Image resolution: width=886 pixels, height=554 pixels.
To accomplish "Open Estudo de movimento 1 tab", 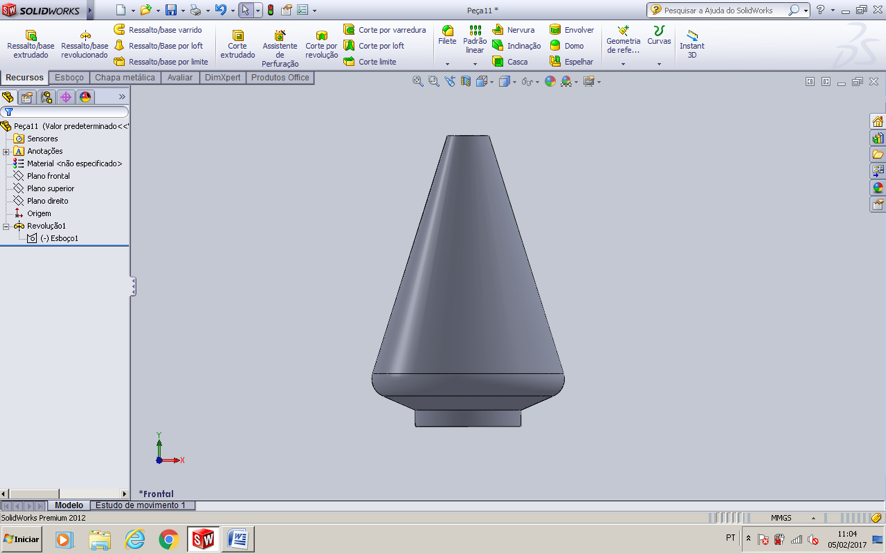I will pos(140,505).
